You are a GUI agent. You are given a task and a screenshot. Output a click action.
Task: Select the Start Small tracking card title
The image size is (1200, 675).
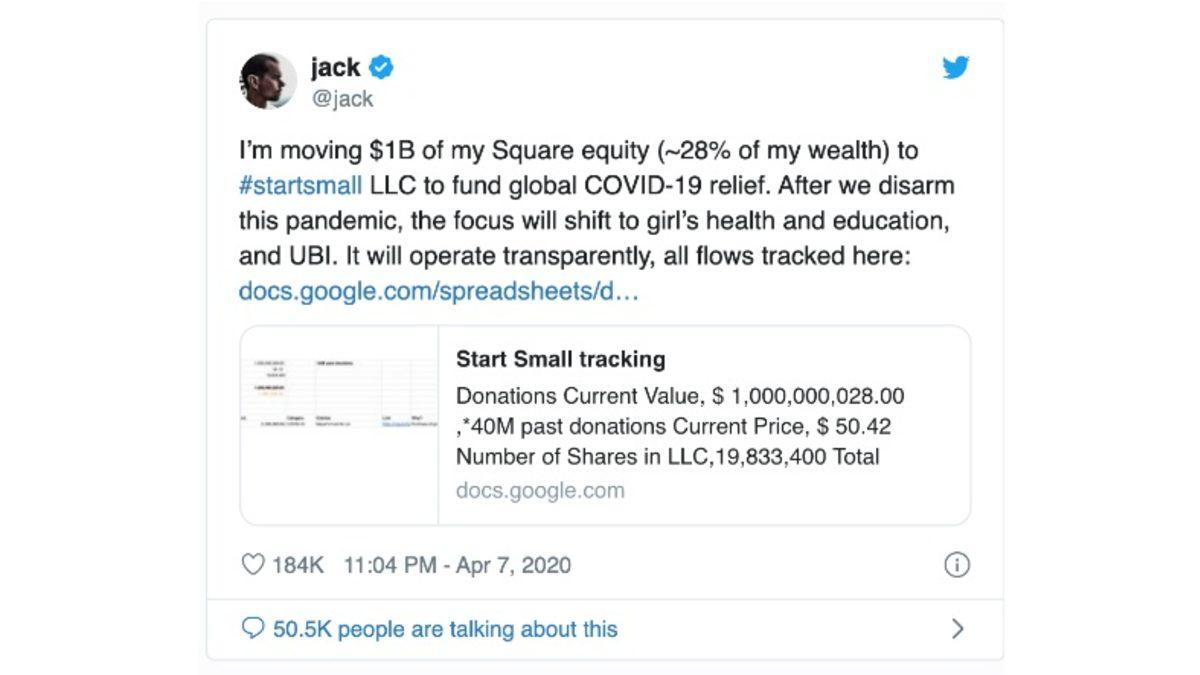point(560,359)
